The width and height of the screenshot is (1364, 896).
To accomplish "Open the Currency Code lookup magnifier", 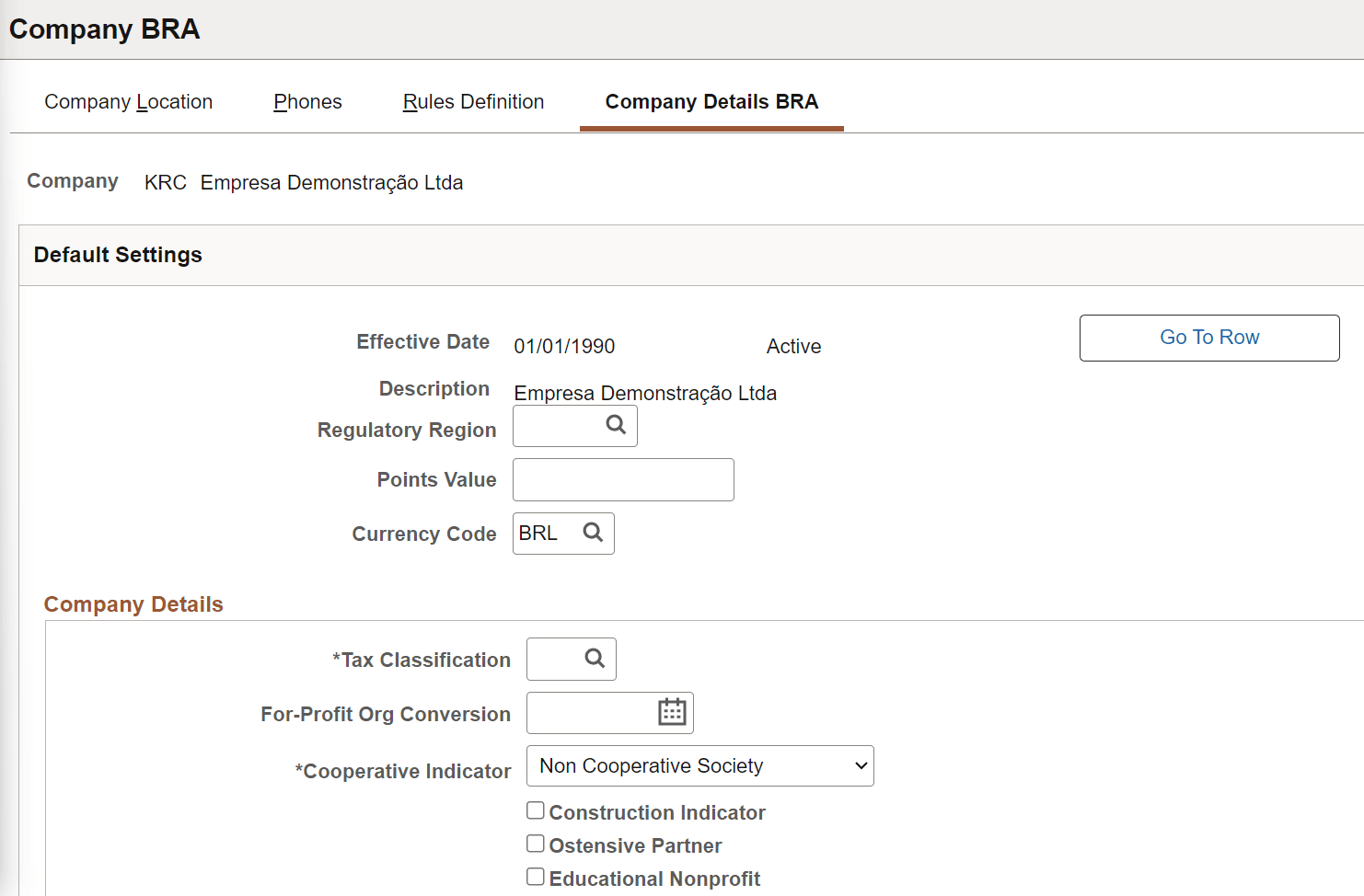I will pos(592,533).
